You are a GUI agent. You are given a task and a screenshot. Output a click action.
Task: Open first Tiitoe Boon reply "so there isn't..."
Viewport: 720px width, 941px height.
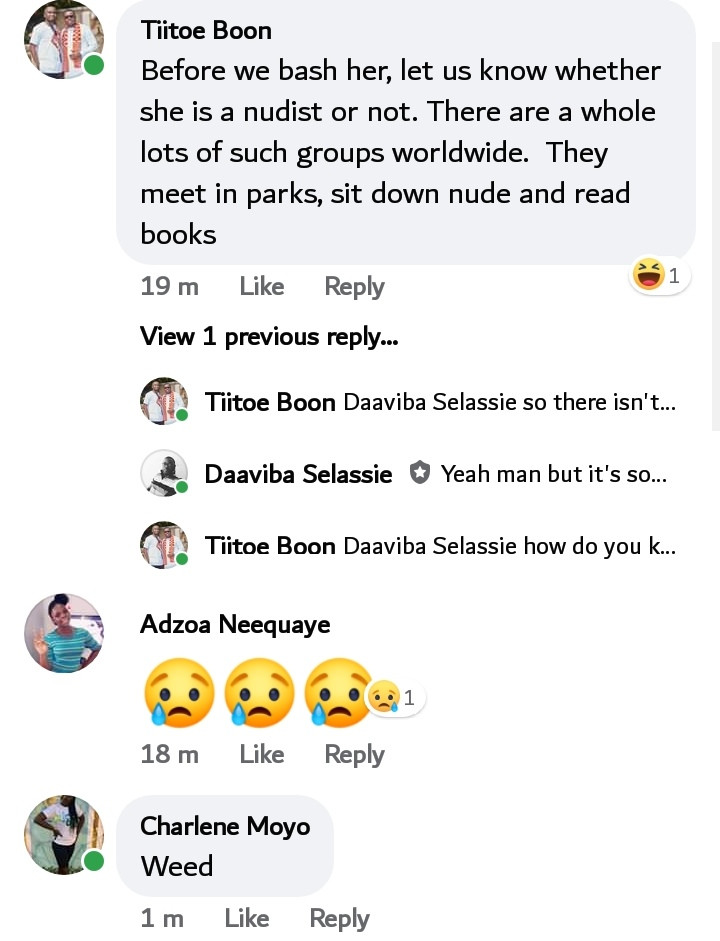(x=440, y=401)
